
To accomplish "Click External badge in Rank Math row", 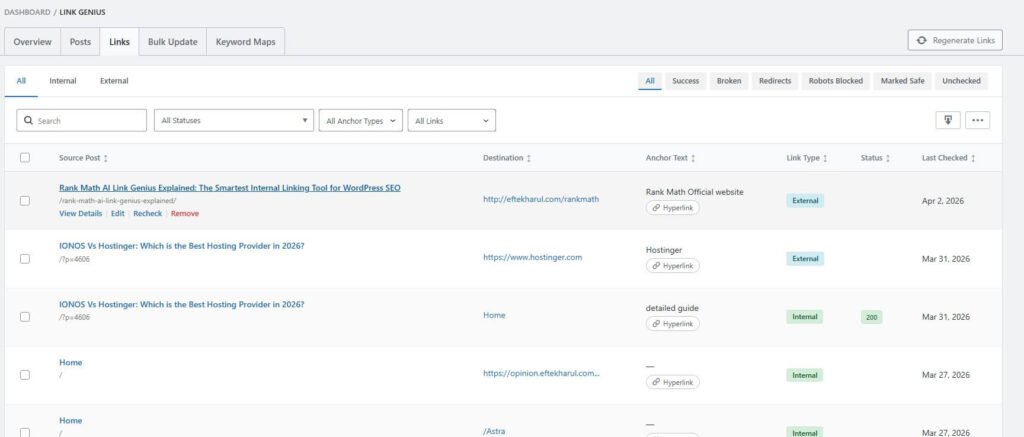I will tap(805, 201).
